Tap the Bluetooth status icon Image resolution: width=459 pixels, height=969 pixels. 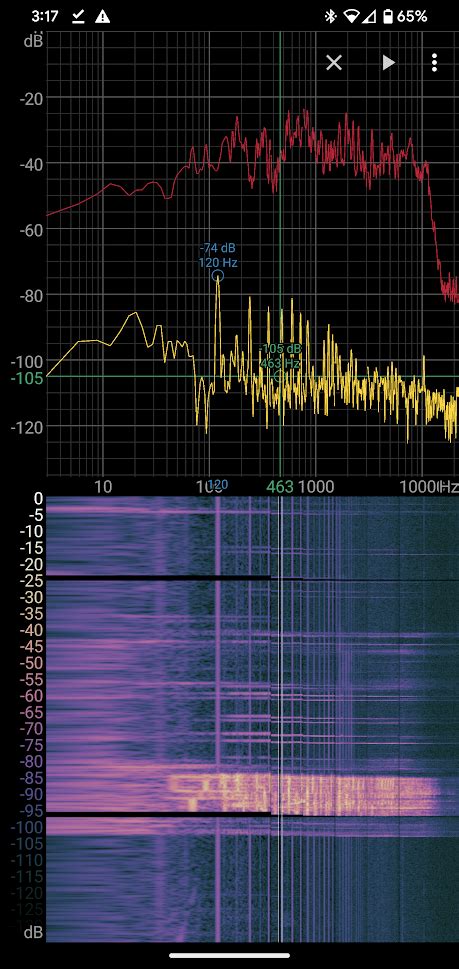331,17
